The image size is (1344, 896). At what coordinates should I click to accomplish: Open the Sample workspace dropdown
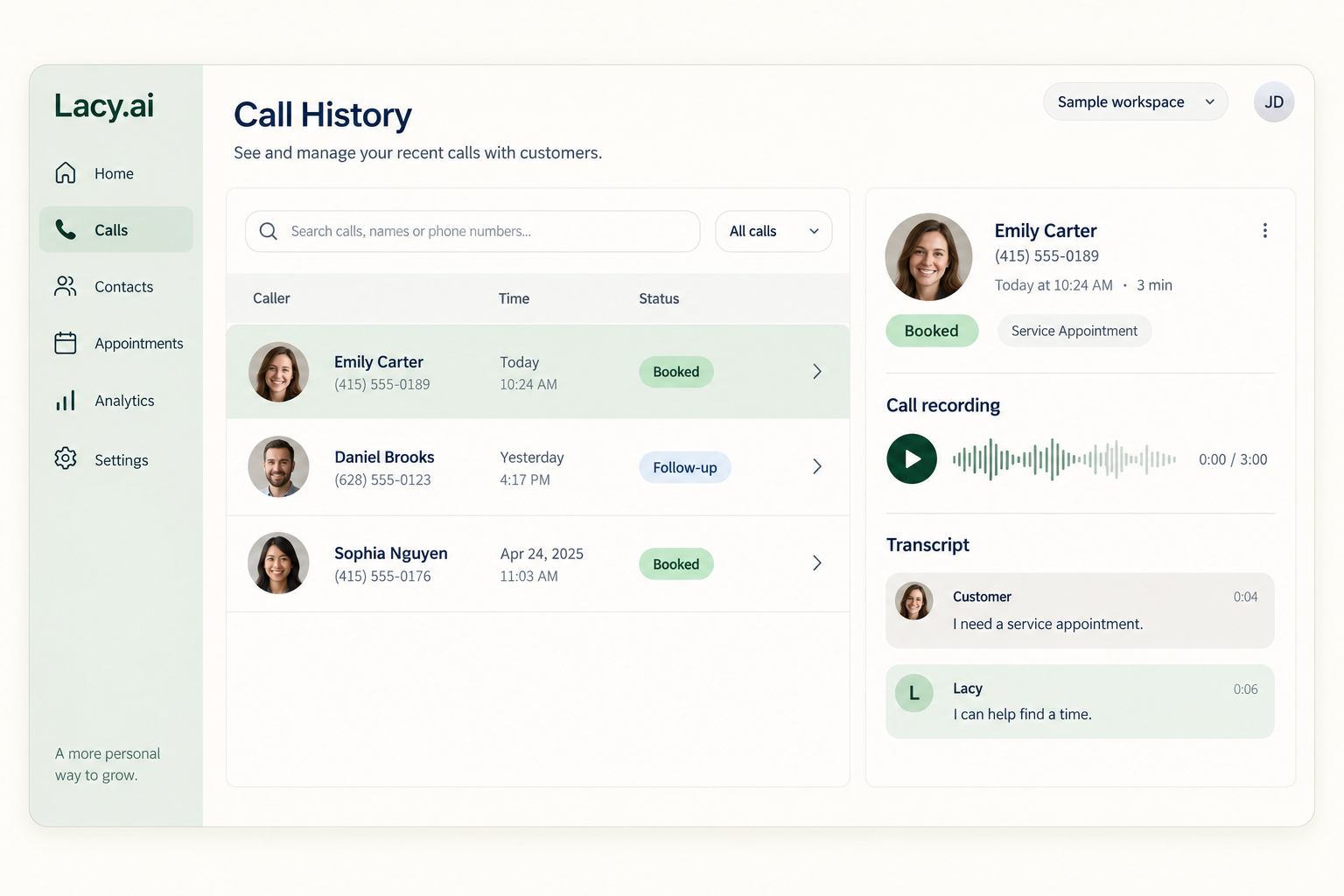pos(1135,102)
